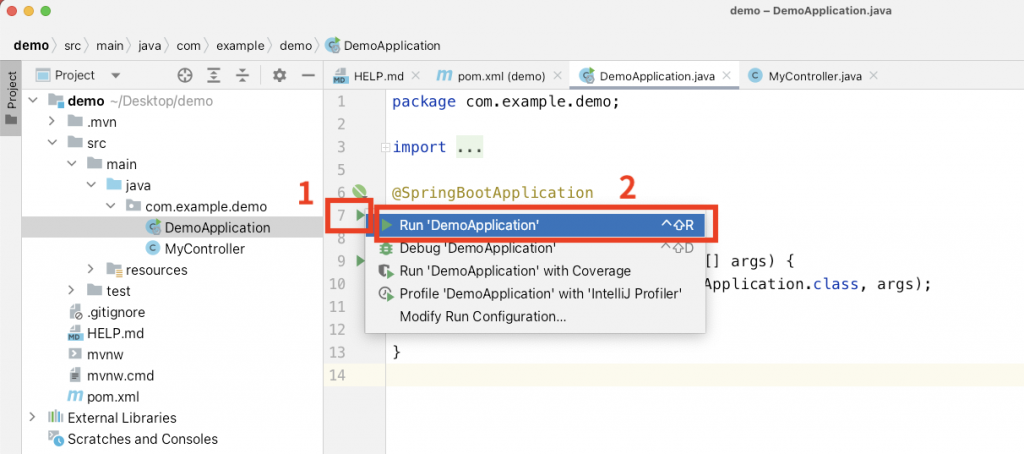Click src in the breadcrumb path
The image size is (1024, 454).
click(73, 46)
